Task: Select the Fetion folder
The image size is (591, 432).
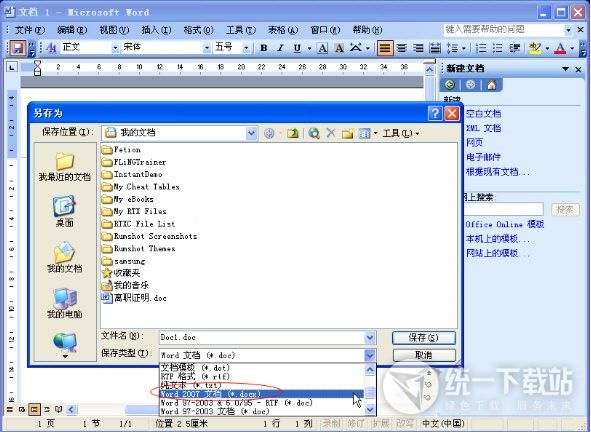Action: pos(121,150)
